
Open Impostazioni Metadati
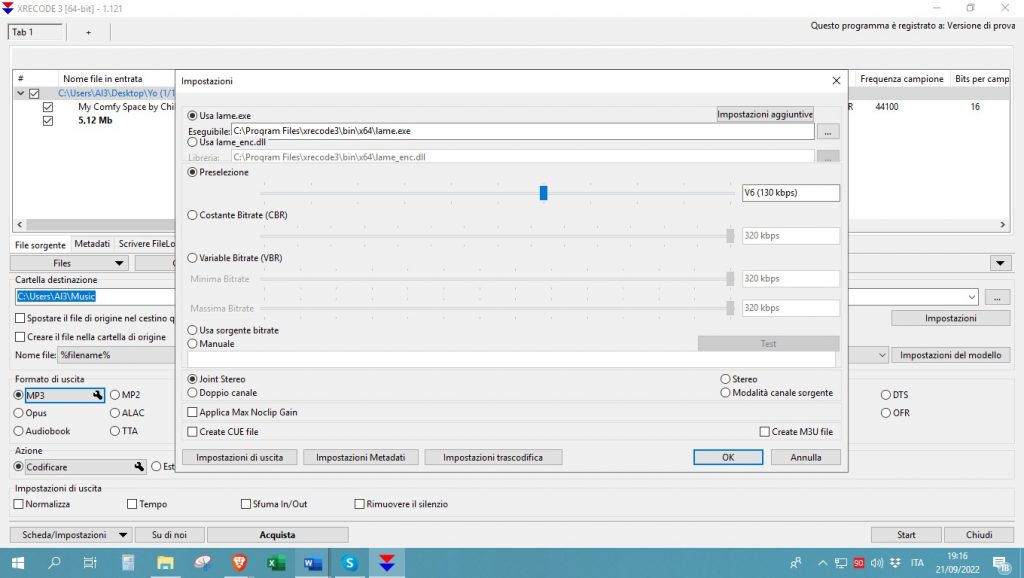(x=360, y=457)
